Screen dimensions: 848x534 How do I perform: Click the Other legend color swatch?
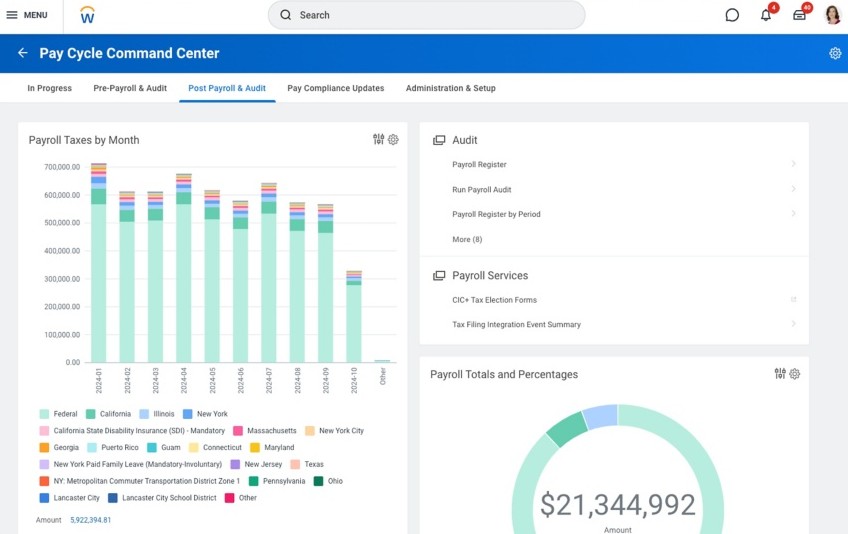coord(229,498)
